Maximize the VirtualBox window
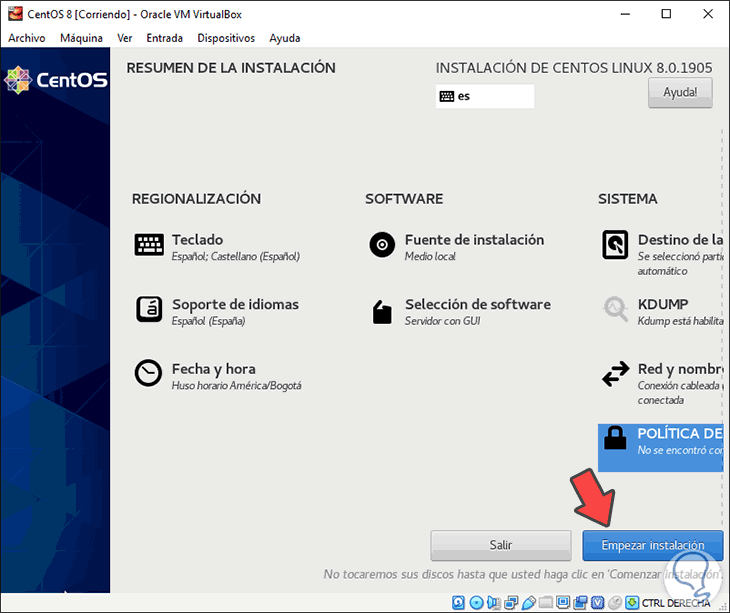730x613 pixels. click(x=666, y=14)
